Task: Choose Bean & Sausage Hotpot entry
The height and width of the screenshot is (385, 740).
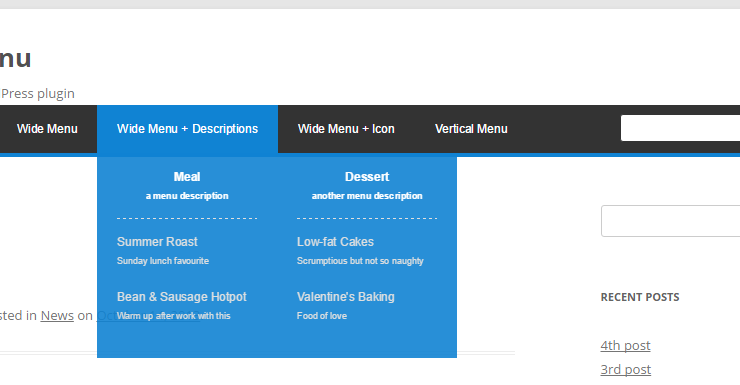Action: click(182, 297)
